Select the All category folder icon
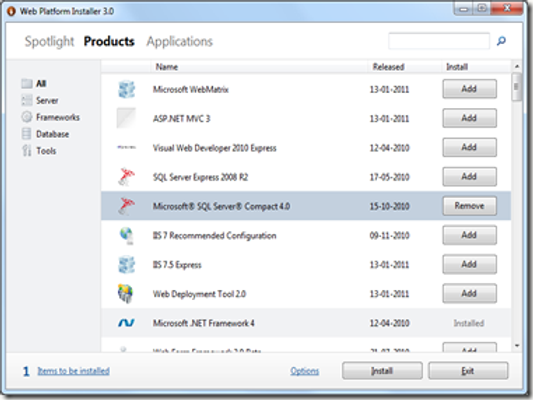 tap(27, 83)
